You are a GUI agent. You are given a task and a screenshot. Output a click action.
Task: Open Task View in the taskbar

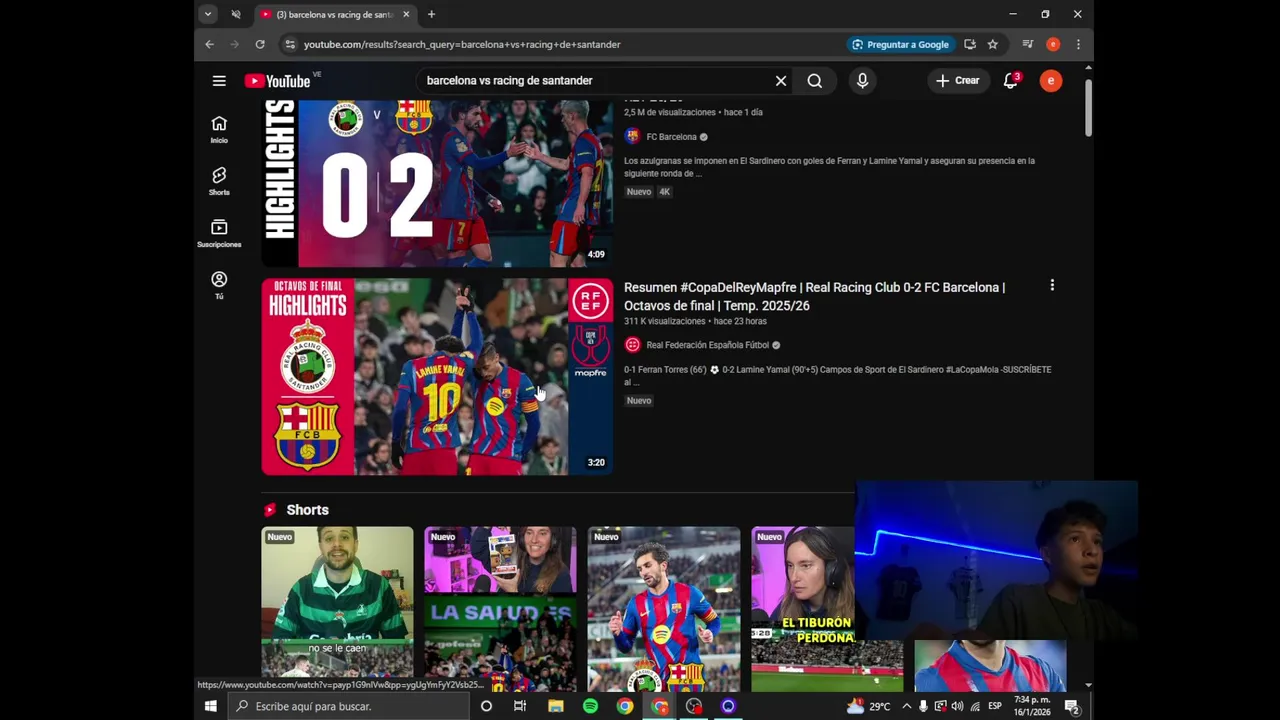point(520,706)
